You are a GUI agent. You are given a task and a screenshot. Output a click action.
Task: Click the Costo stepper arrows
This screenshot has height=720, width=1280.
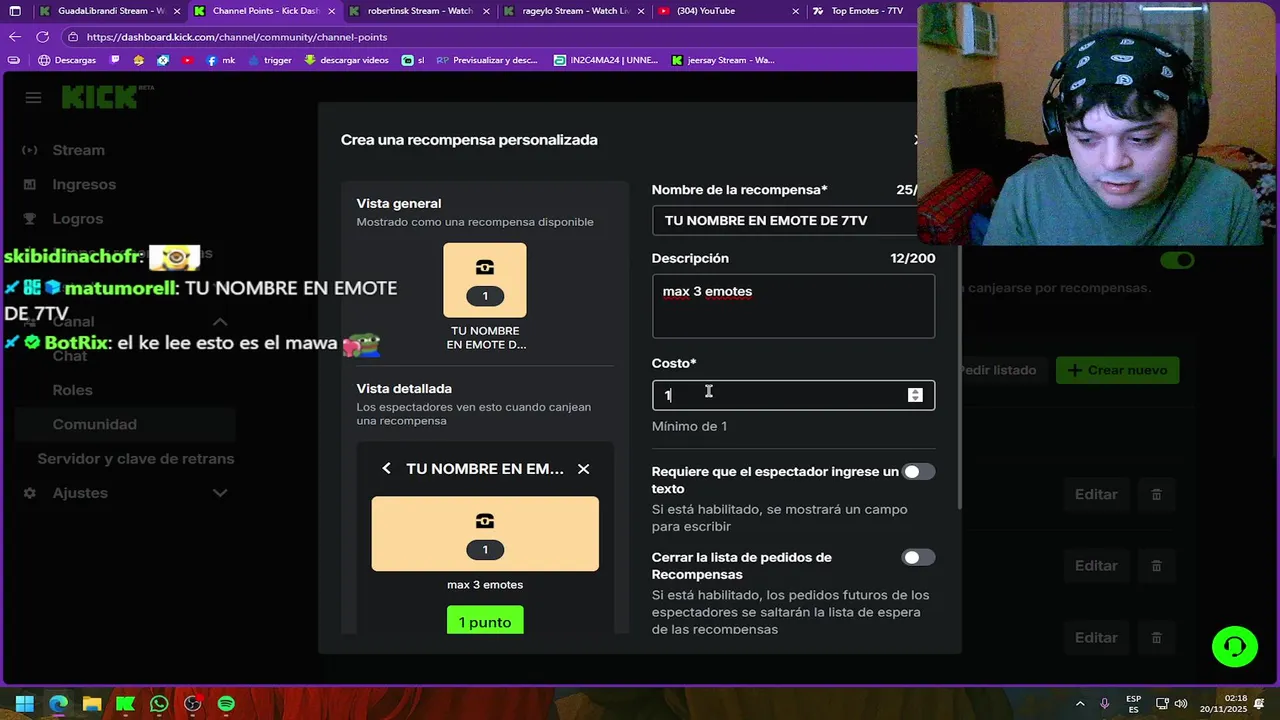tap(915, 395)
